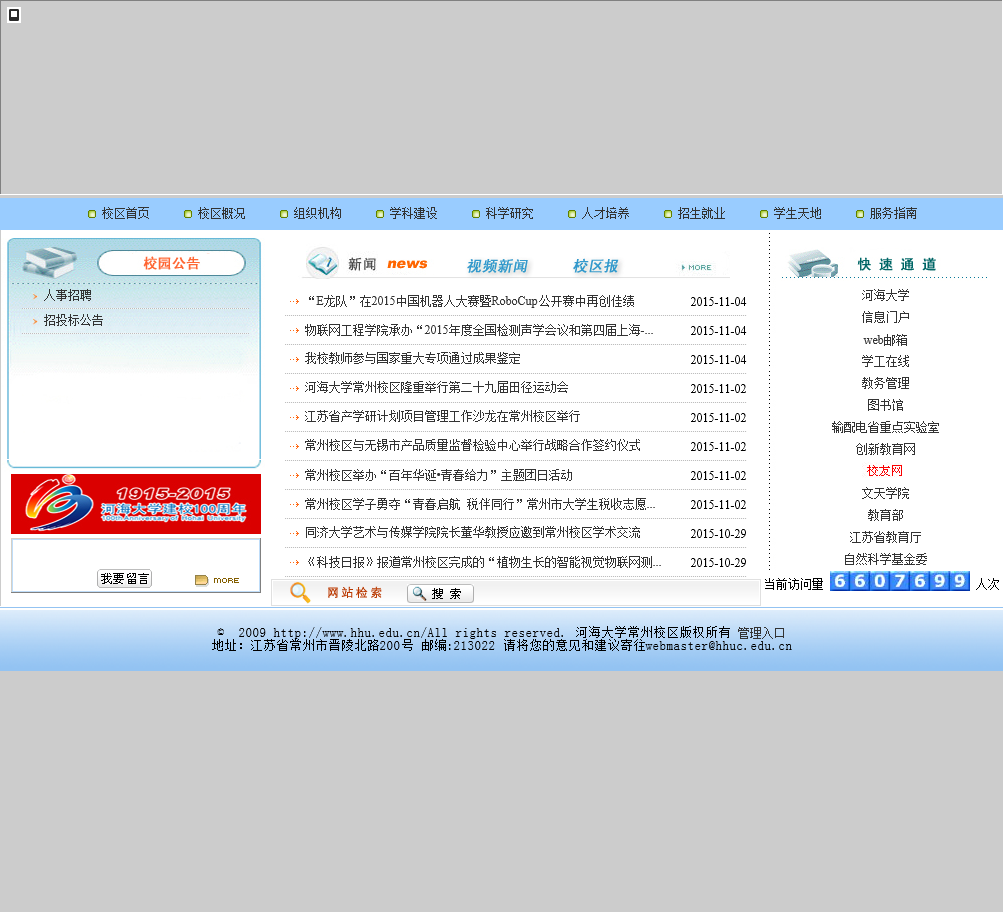Viewport: 1003px width, 912px height.
Task: Open the 文天学院 quick link
Action: pos(885,493)
